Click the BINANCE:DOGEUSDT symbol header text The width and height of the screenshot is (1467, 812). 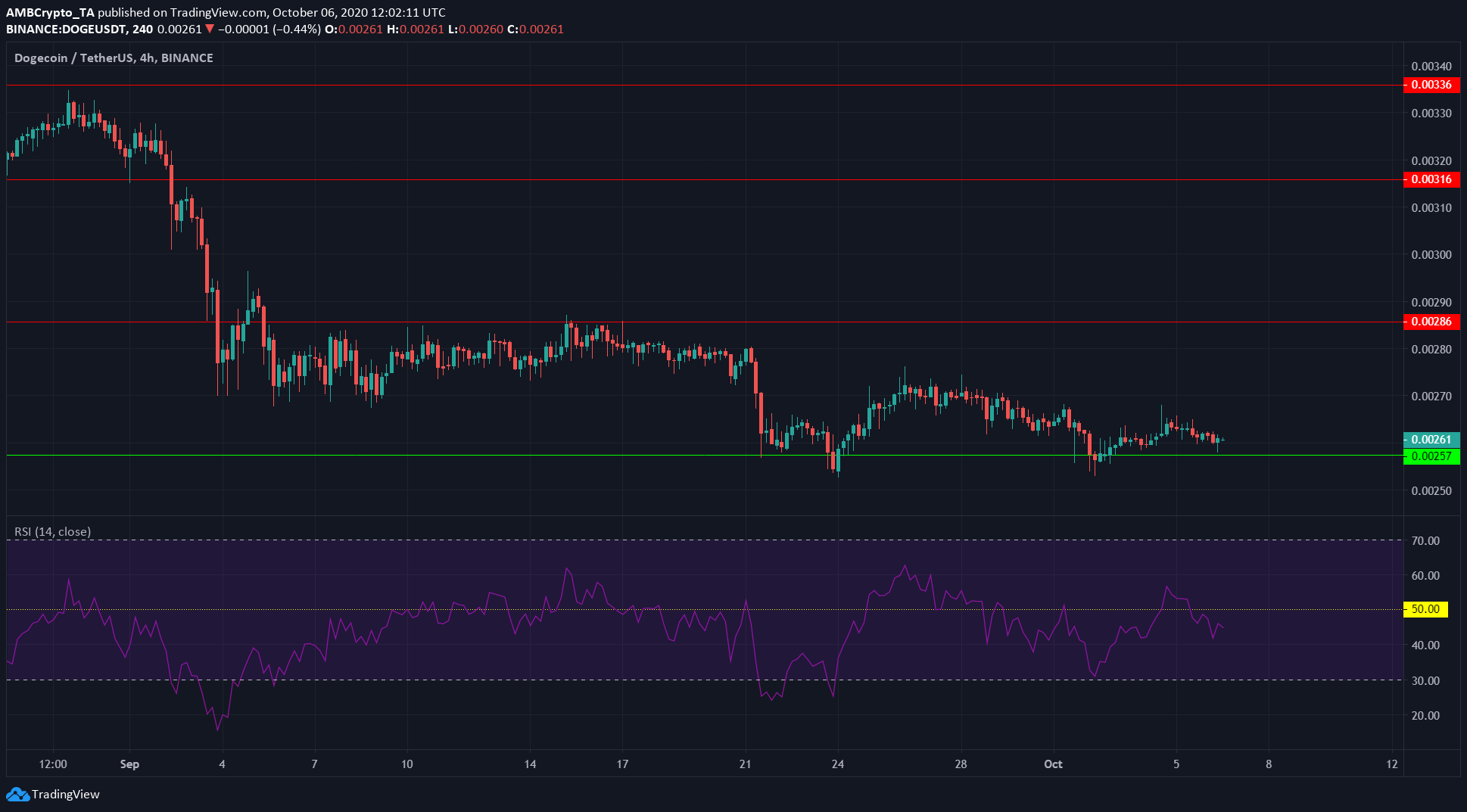(x=67, y=30)
